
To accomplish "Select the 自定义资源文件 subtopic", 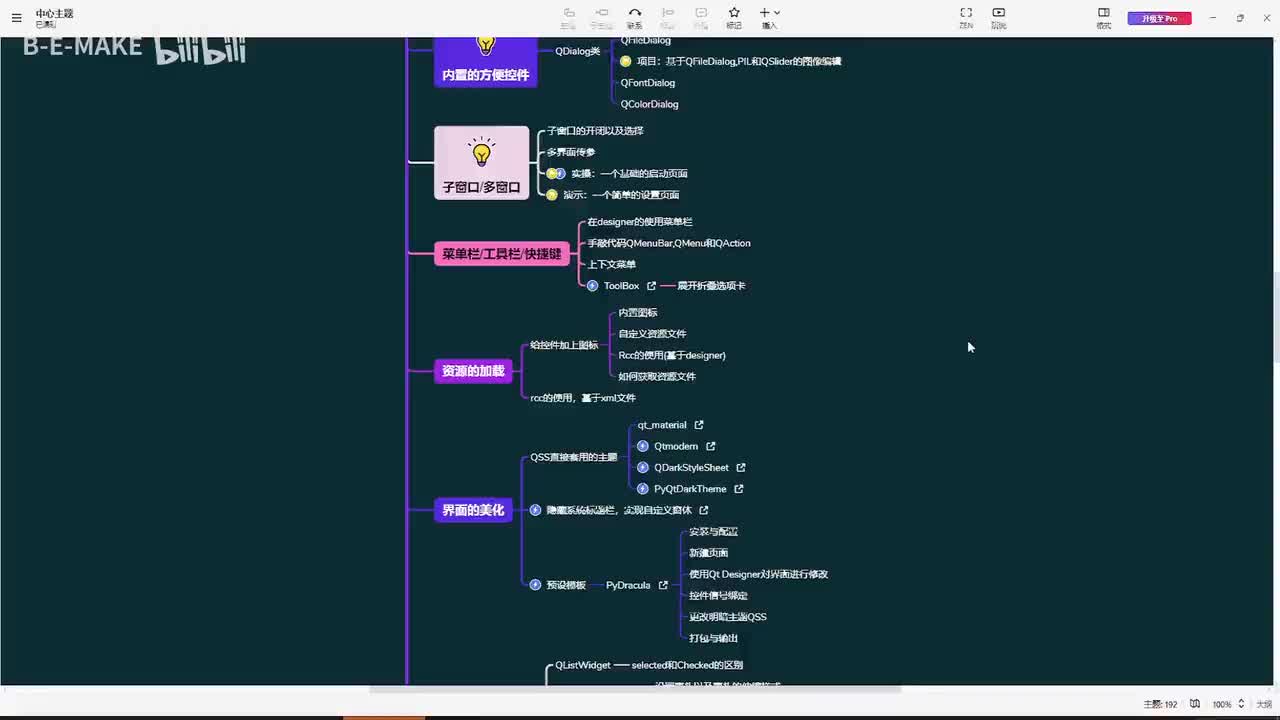I will (652, 334).
